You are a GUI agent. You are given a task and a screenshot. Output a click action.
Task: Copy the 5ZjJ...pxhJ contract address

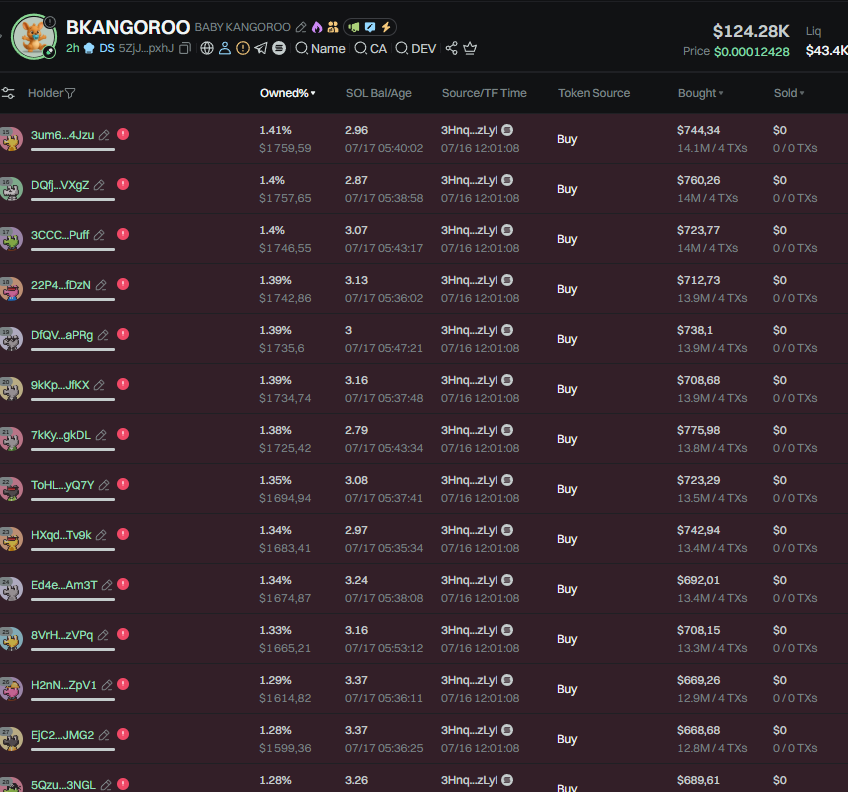185,49
